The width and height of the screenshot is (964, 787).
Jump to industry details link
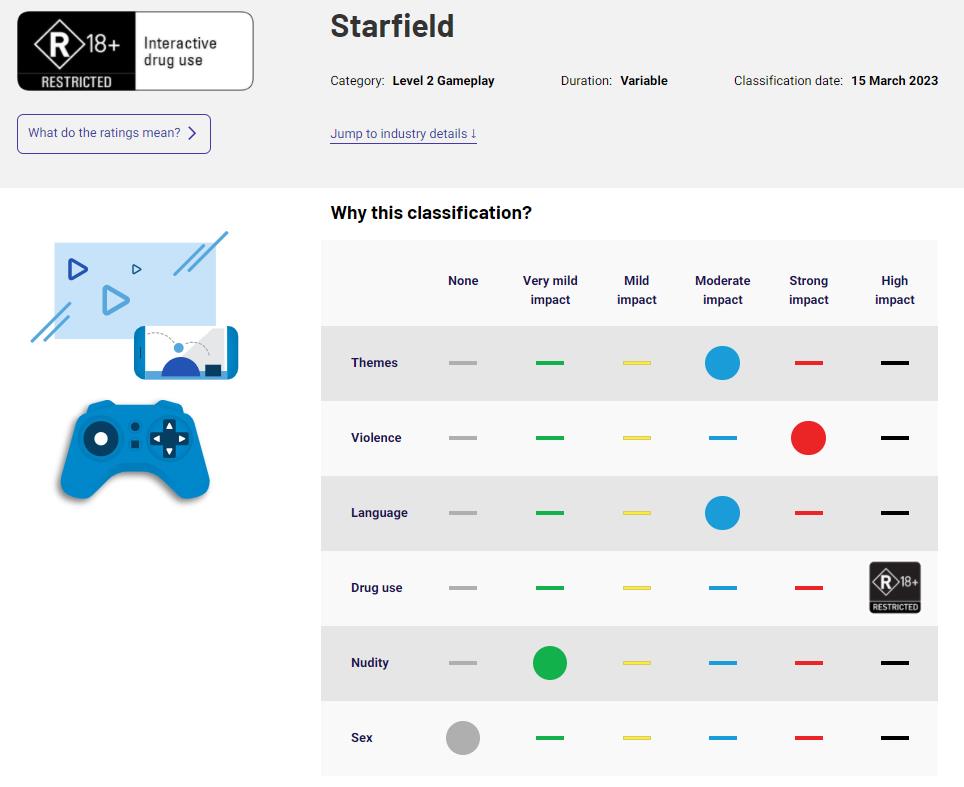point(403,134)
